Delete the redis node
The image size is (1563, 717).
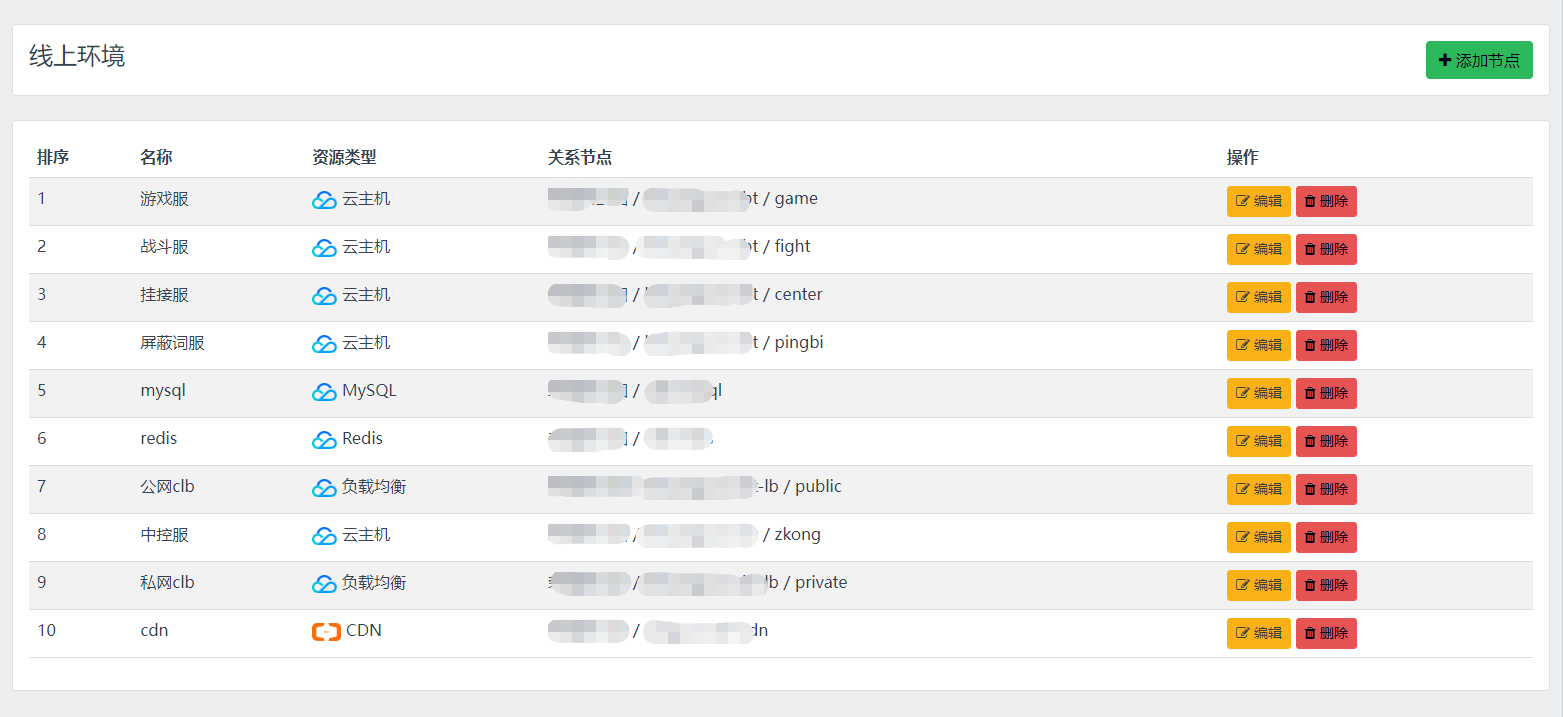[1326, 441]
